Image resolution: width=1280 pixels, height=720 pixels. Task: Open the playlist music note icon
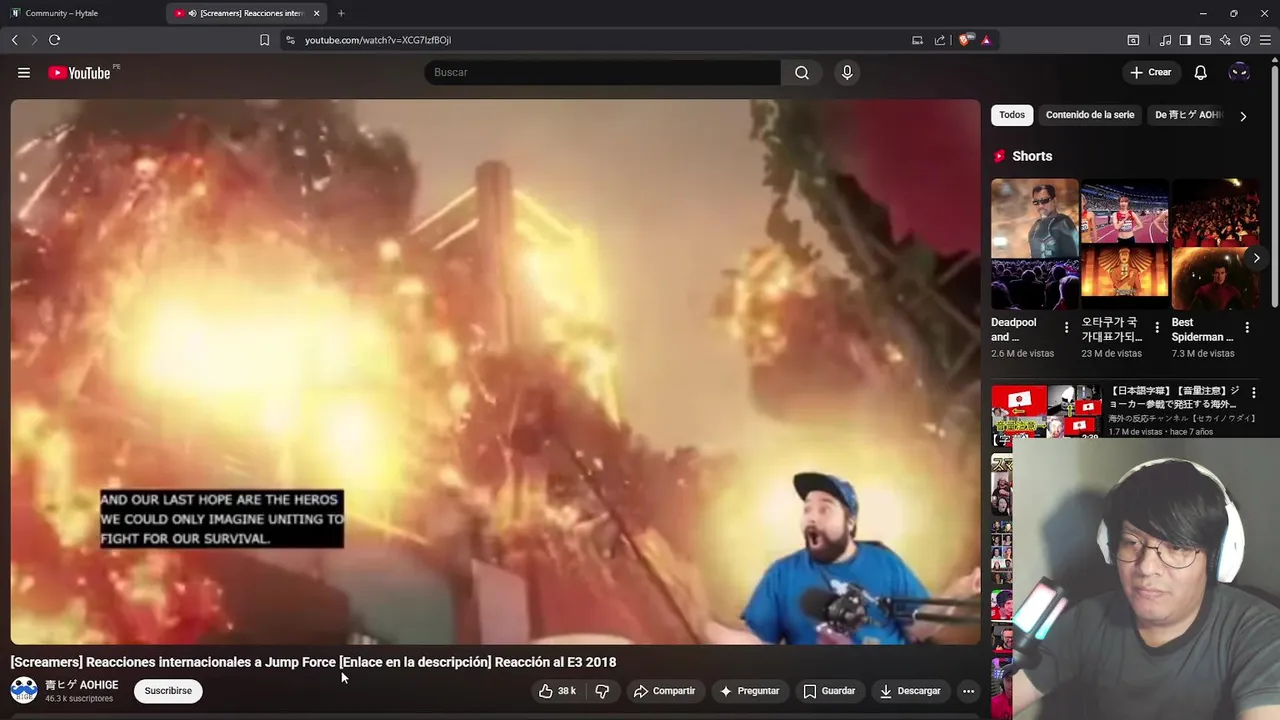[1165, 40]
